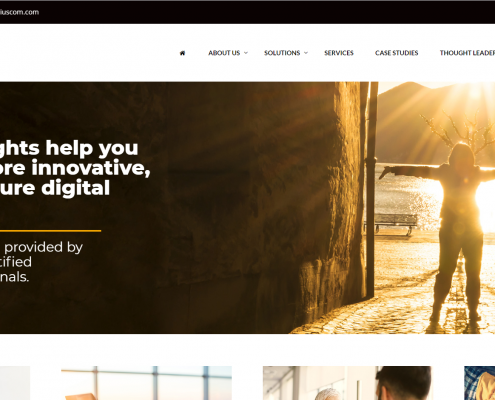Expand the chevron next to Solutions
This screenshot has width=495, height=400.
[306, 53]
